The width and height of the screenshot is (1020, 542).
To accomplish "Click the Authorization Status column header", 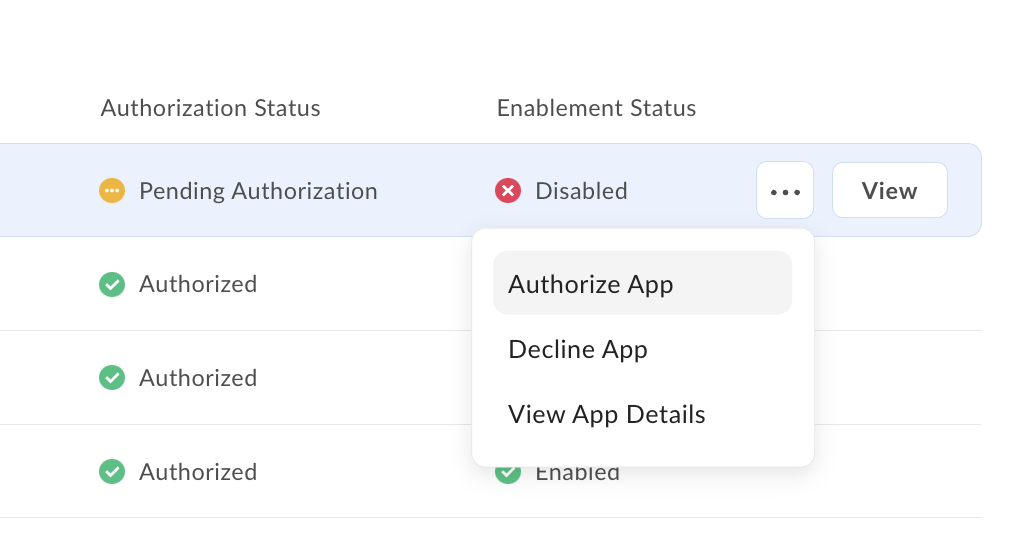I will pos(211,108).
